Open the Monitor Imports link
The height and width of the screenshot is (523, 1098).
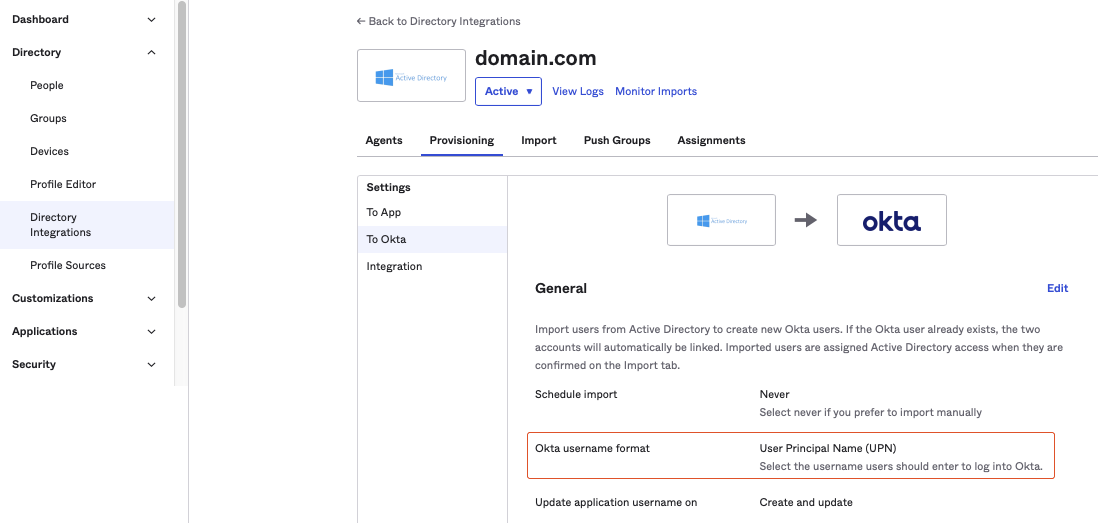click(656, 91)
